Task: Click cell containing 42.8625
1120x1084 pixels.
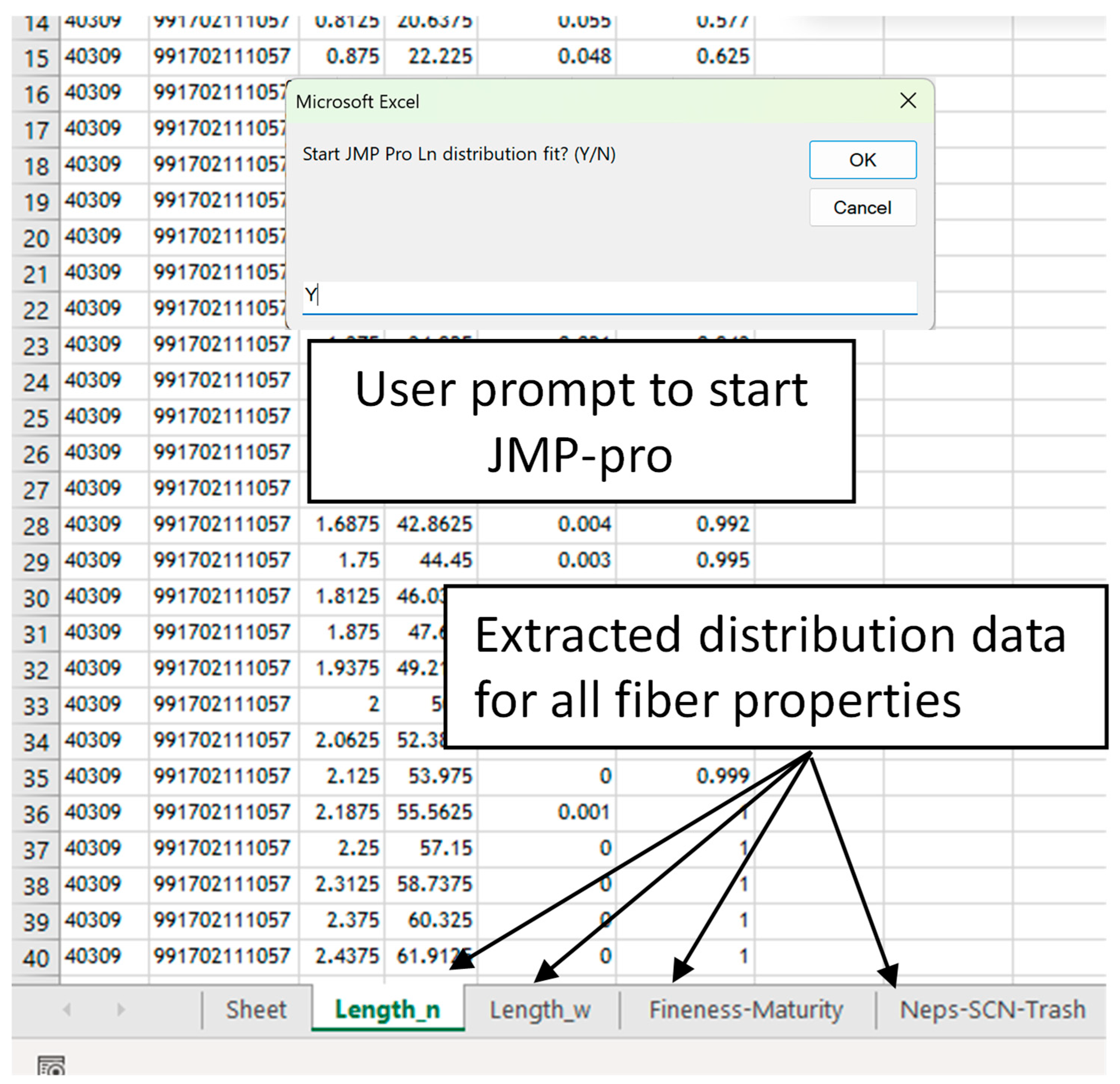Action: (x=434, y=524)
